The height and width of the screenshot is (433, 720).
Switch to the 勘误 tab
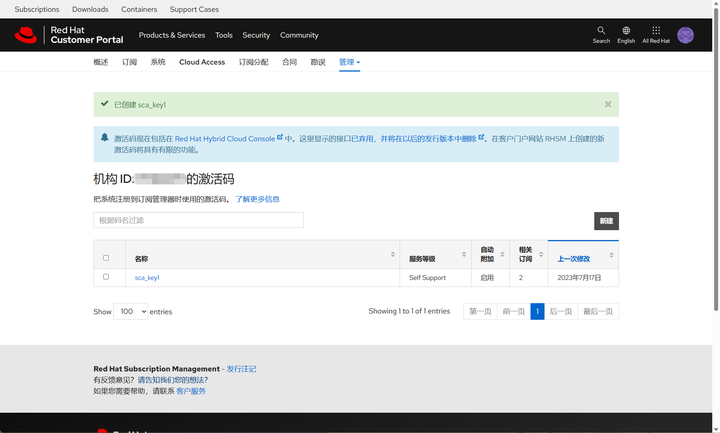click(x=318, y=62)
